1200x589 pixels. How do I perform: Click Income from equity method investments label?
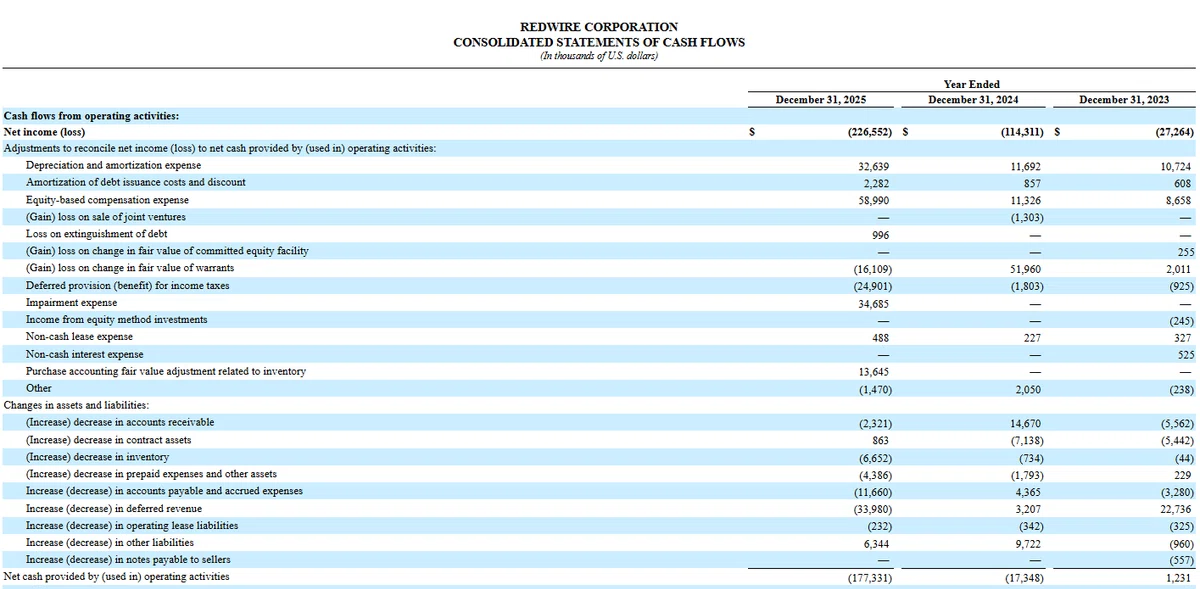pyautogui.click(x=117, y=319)
